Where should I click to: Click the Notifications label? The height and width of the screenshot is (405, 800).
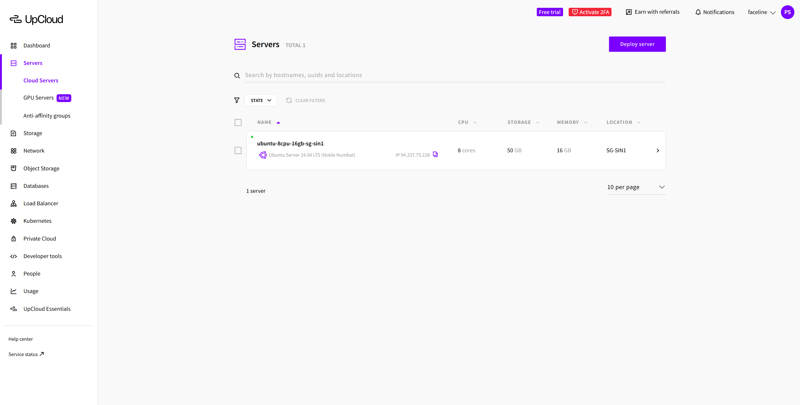(718, 12)
